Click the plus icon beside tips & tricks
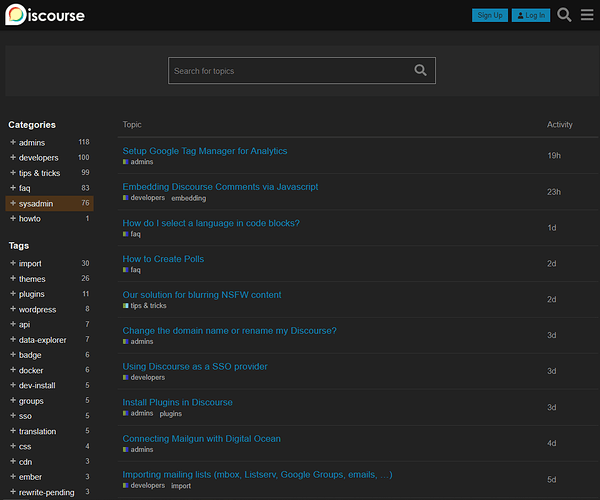 click(x=13, y=173)
